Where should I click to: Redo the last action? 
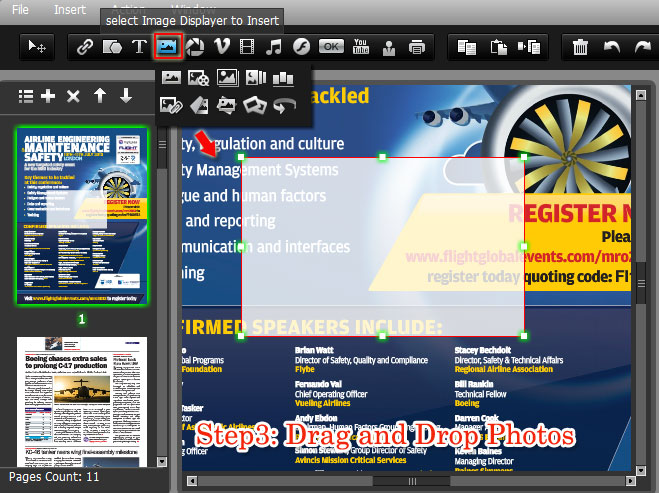point(642,47)
